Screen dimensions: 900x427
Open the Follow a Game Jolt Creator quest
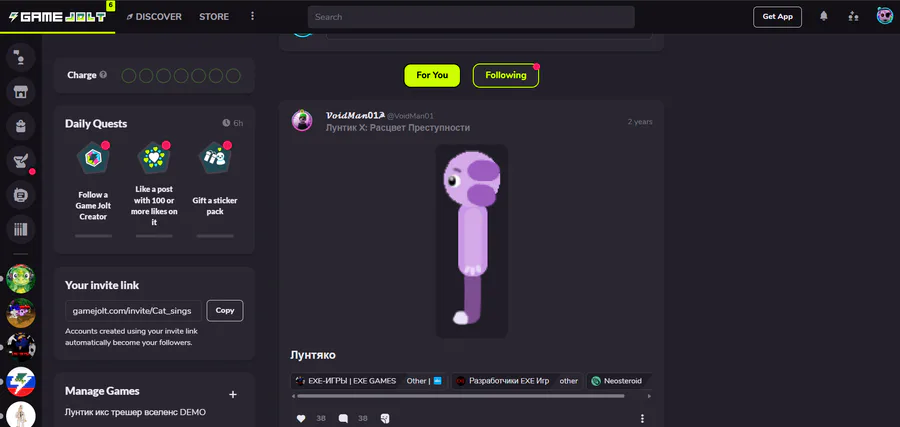(93, 189)
